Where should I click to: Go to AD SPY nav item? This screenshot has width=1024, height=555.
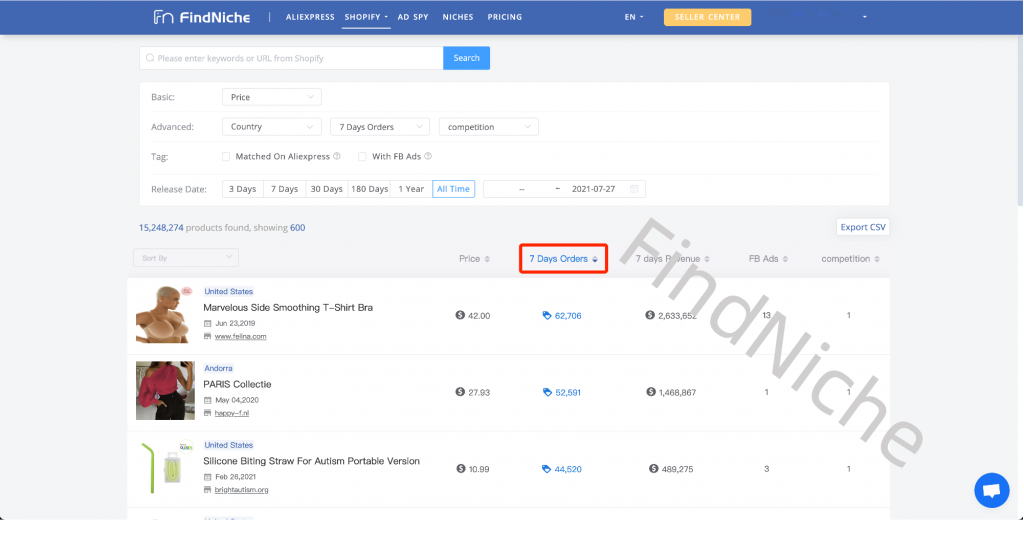[413, 17]
